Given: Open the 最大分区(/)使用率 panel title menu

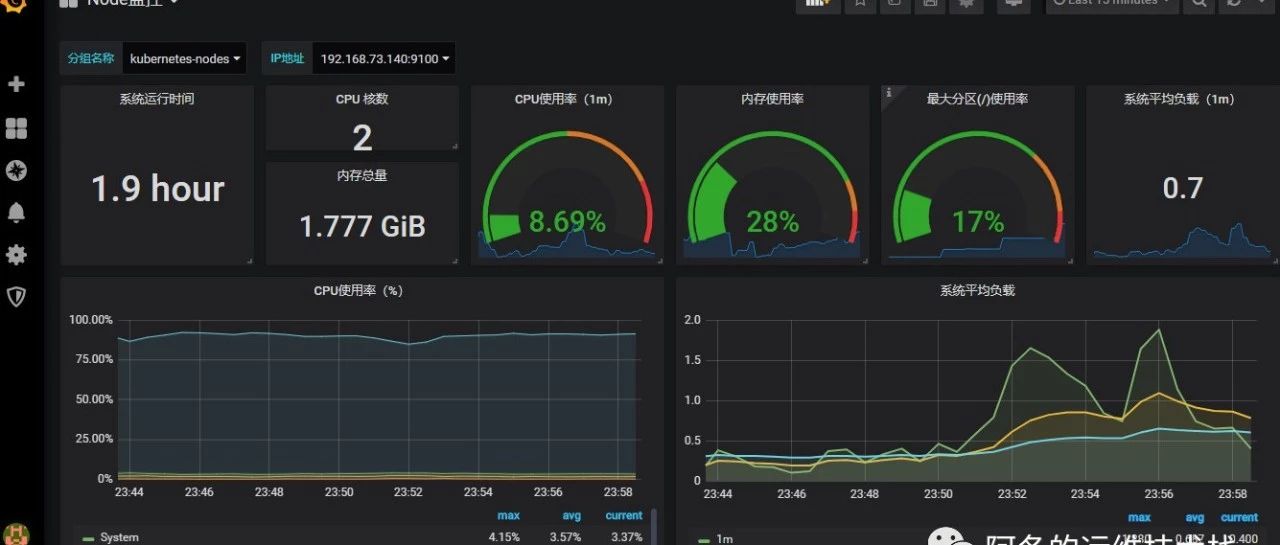Looking at the screenshot, I should [977, 99].
